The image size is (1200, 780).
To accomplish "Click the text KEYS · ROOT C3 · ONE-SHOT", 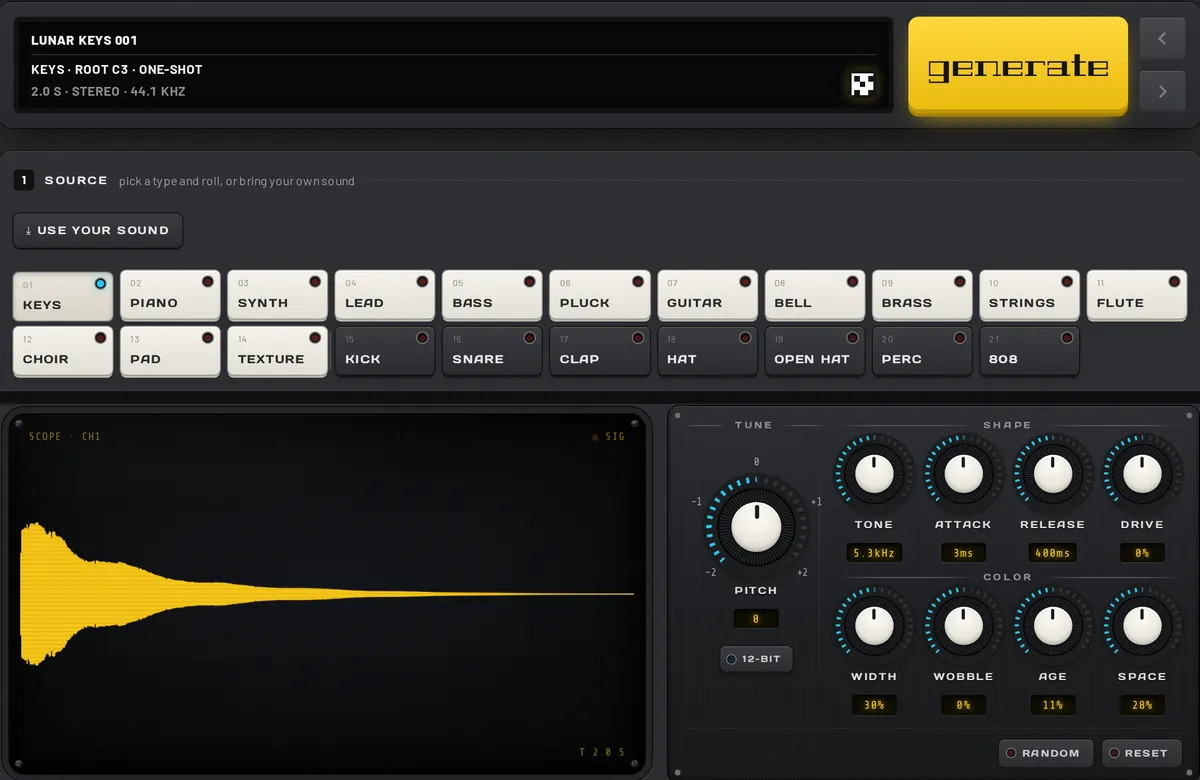I will [x=117, y=70].
